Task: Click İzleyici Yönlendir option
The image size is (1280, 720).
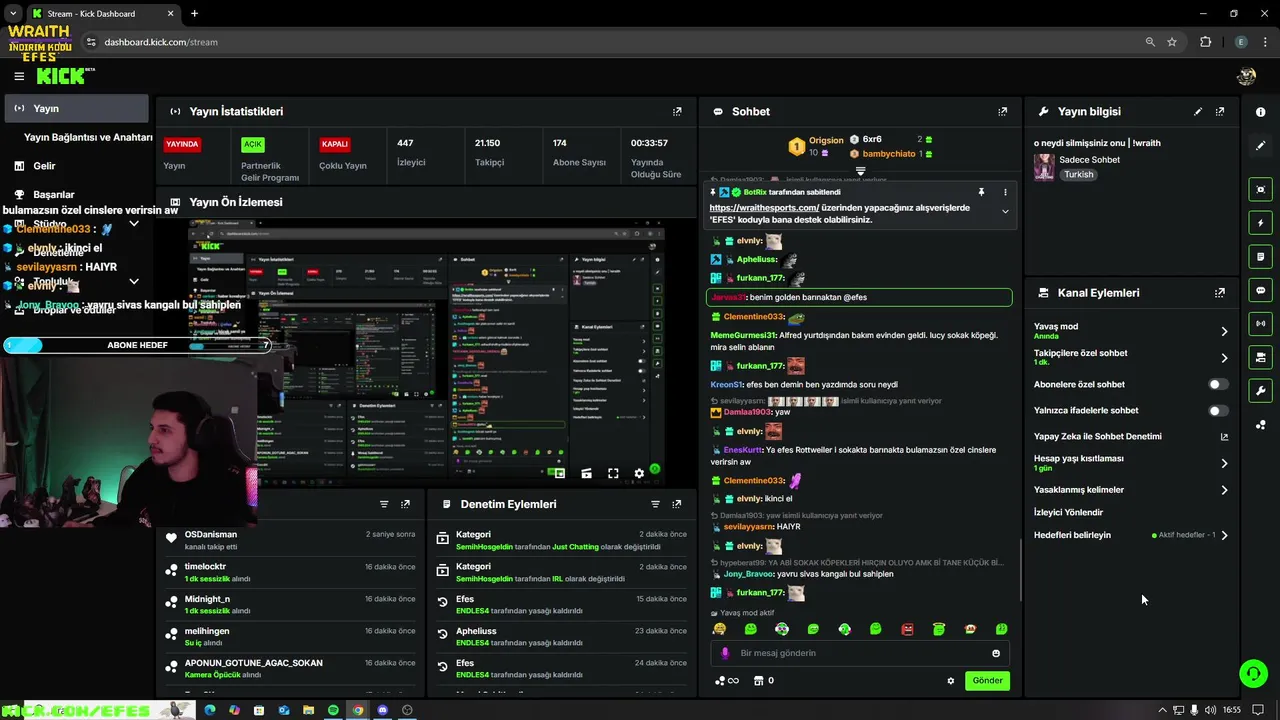Action: (x=1068, y=512)
